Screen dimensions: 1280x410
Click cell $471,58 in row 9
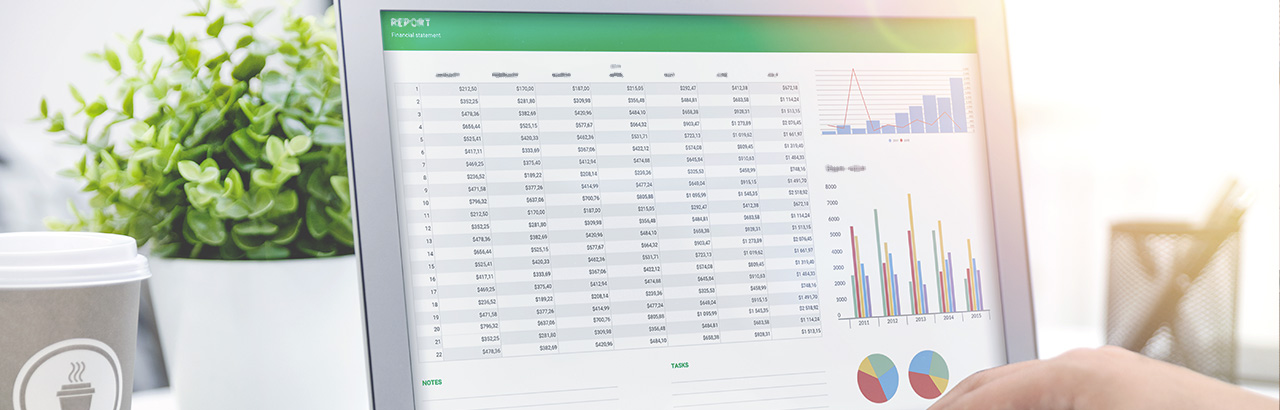[476, 189]
